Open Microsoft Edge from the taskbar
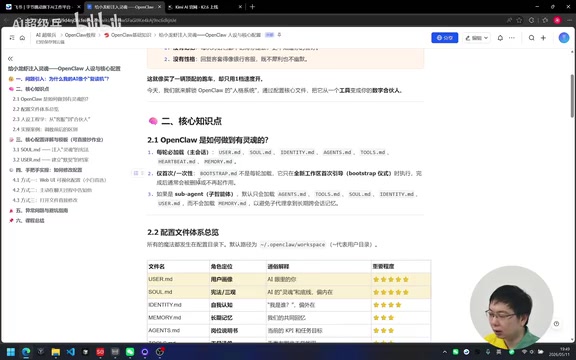The width and height of the screenshot is (576, 360). click(x=26, y=352)
